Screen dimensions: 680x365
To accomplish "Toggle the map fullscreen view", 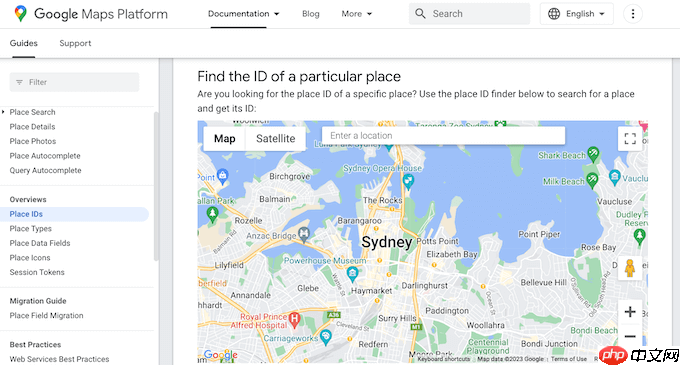I will pyautogui.click(x=630, y=138).
